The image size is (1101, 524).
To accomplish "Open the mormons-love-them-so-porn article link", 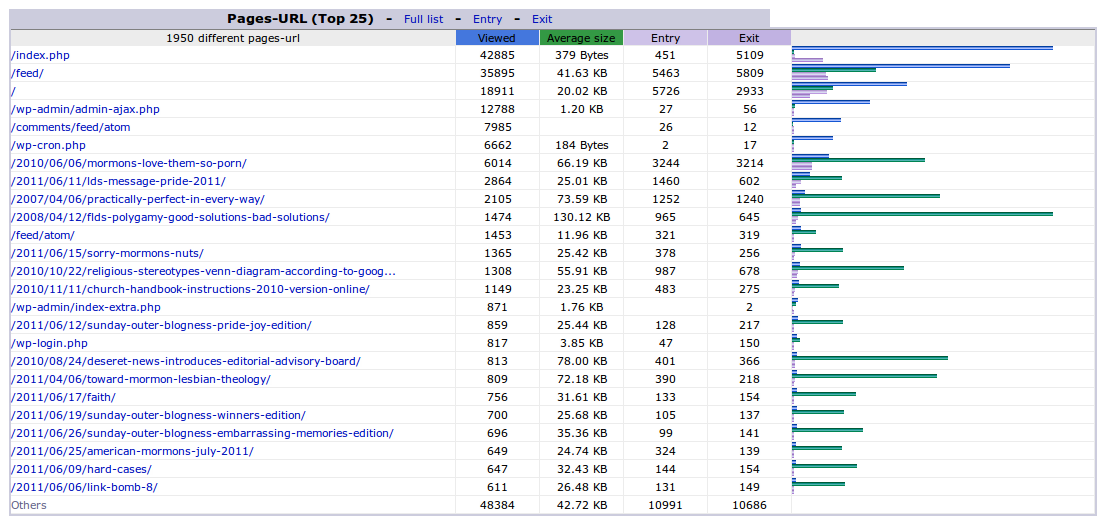I will tap(128, 163).
